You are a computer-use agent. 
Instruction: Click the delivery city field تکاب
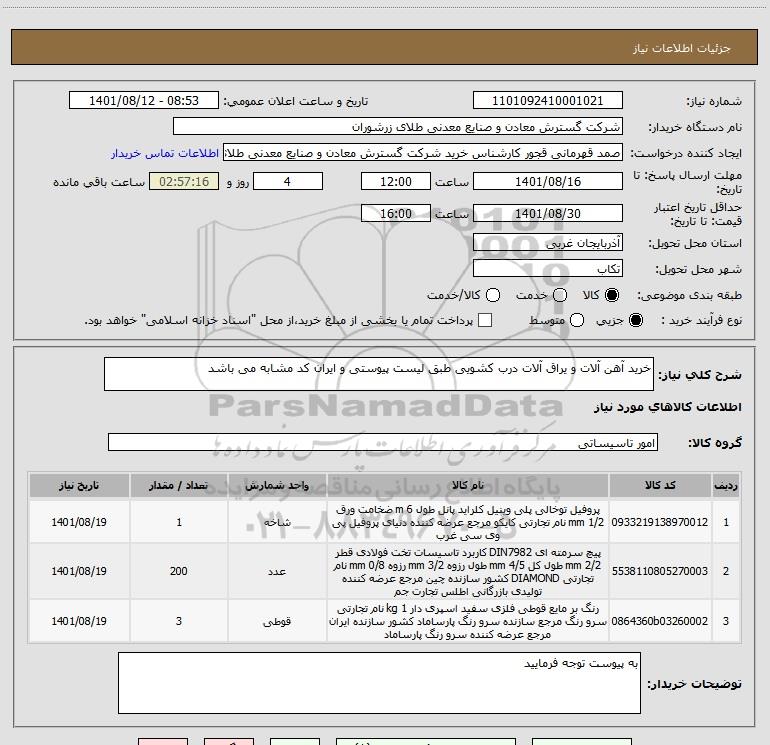coord(548,269)
